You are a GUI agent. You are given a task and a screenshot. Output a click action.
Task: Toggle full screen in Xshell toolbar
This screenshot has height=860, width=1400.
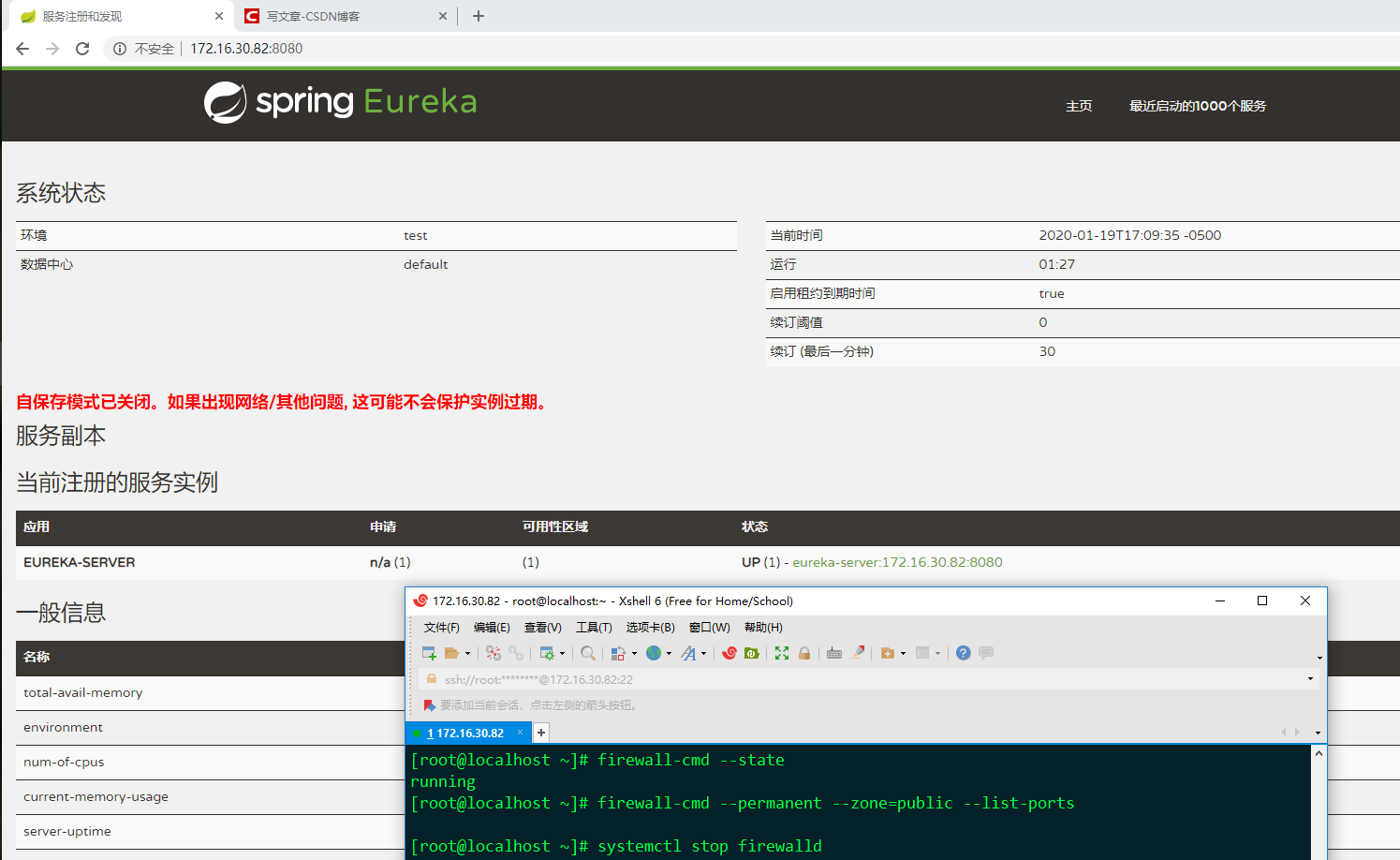pyautogui.click(x=782, y=653)
